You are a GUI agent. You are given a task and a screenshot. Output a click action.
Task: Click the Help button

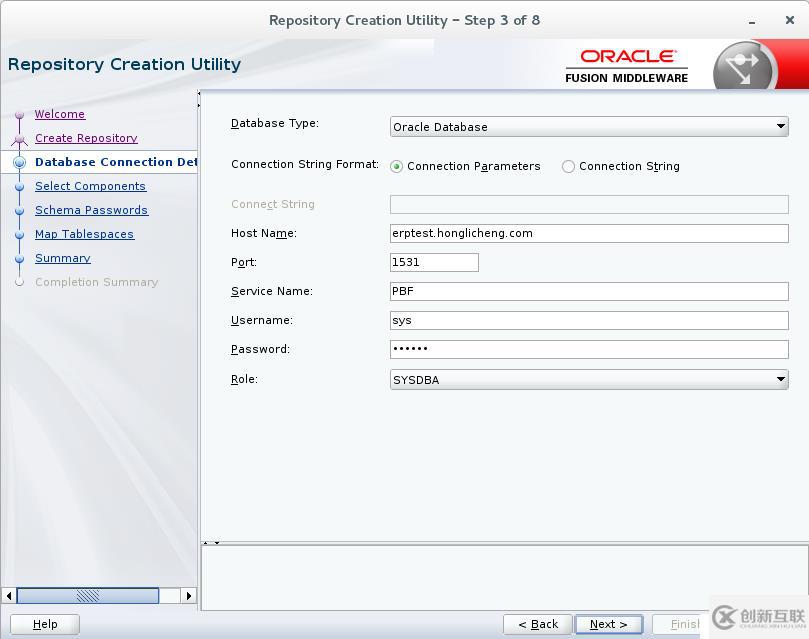point(44,623)
